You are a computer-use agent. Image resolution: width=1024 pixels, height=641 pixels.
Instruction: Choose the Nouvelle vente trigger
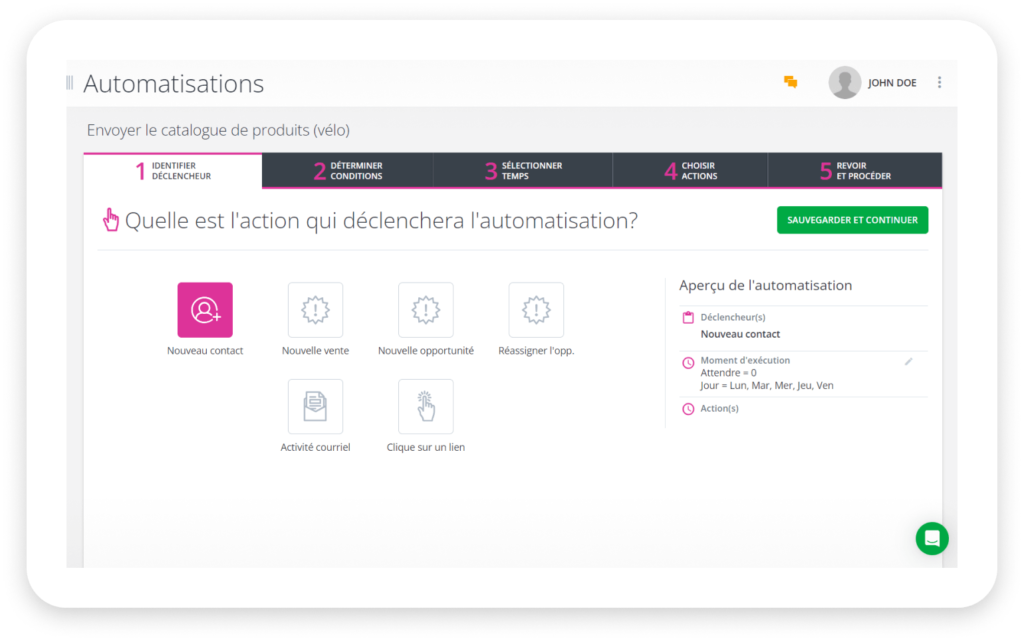315,309
